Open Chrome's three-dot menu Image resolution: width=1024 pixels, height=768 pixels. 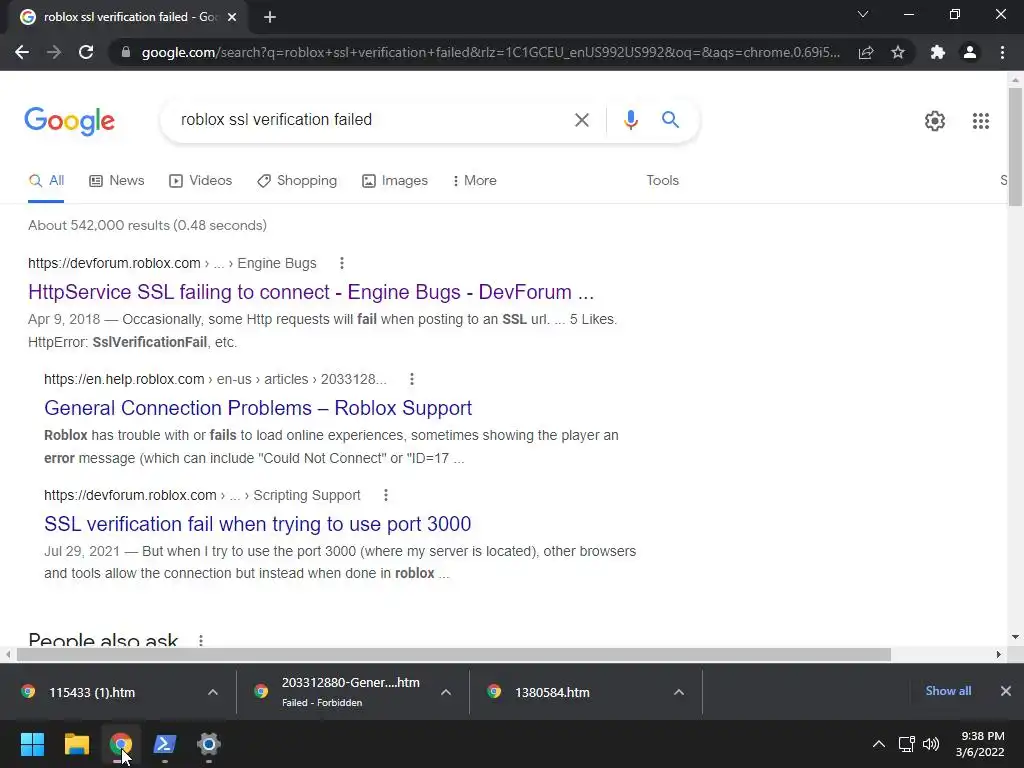[x=1002, y=52]
